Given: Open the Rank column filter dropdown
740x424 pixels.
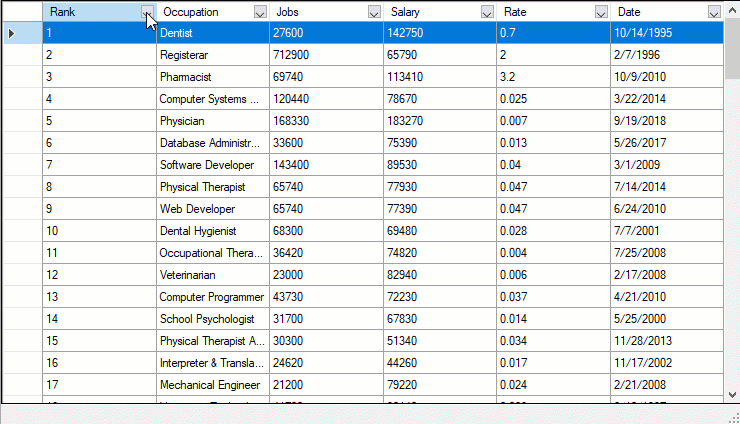Looking at the screenshot, I should [x=147, y=12].
